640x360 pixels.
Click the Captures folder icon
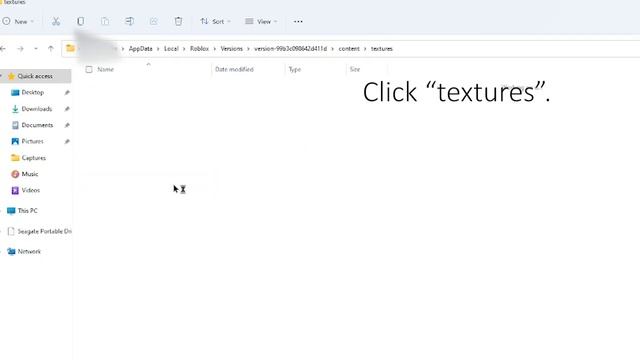coord(15,158)
